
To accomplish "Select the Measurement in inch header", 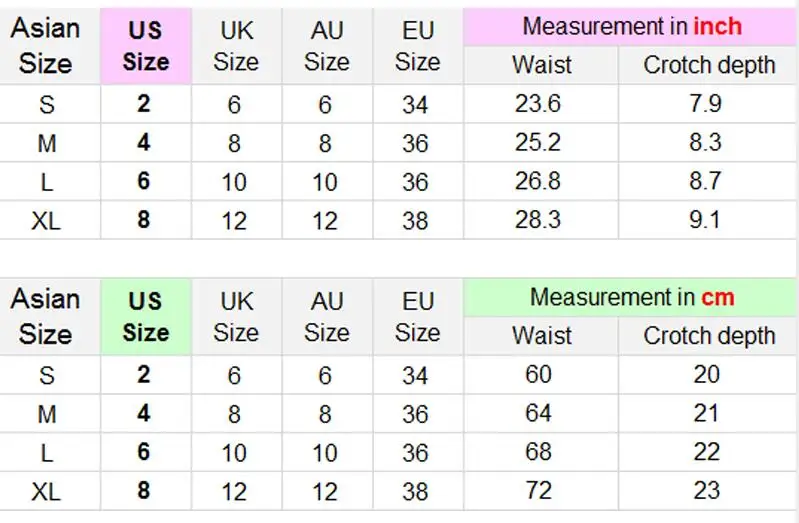I will point(632,27).
